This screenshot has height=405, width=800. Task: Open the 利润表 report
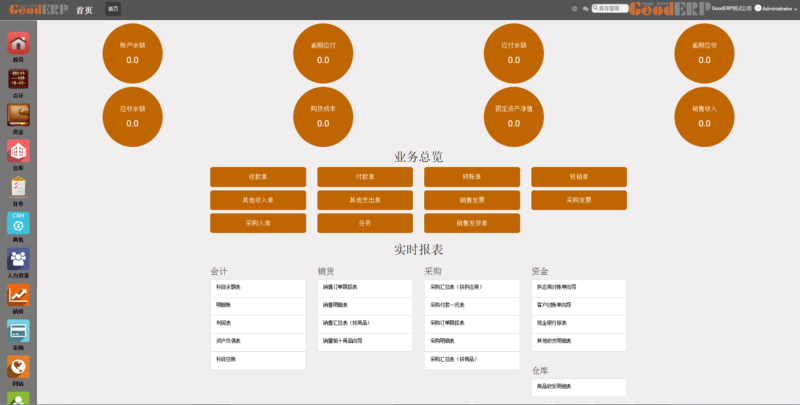click(258, 323)
